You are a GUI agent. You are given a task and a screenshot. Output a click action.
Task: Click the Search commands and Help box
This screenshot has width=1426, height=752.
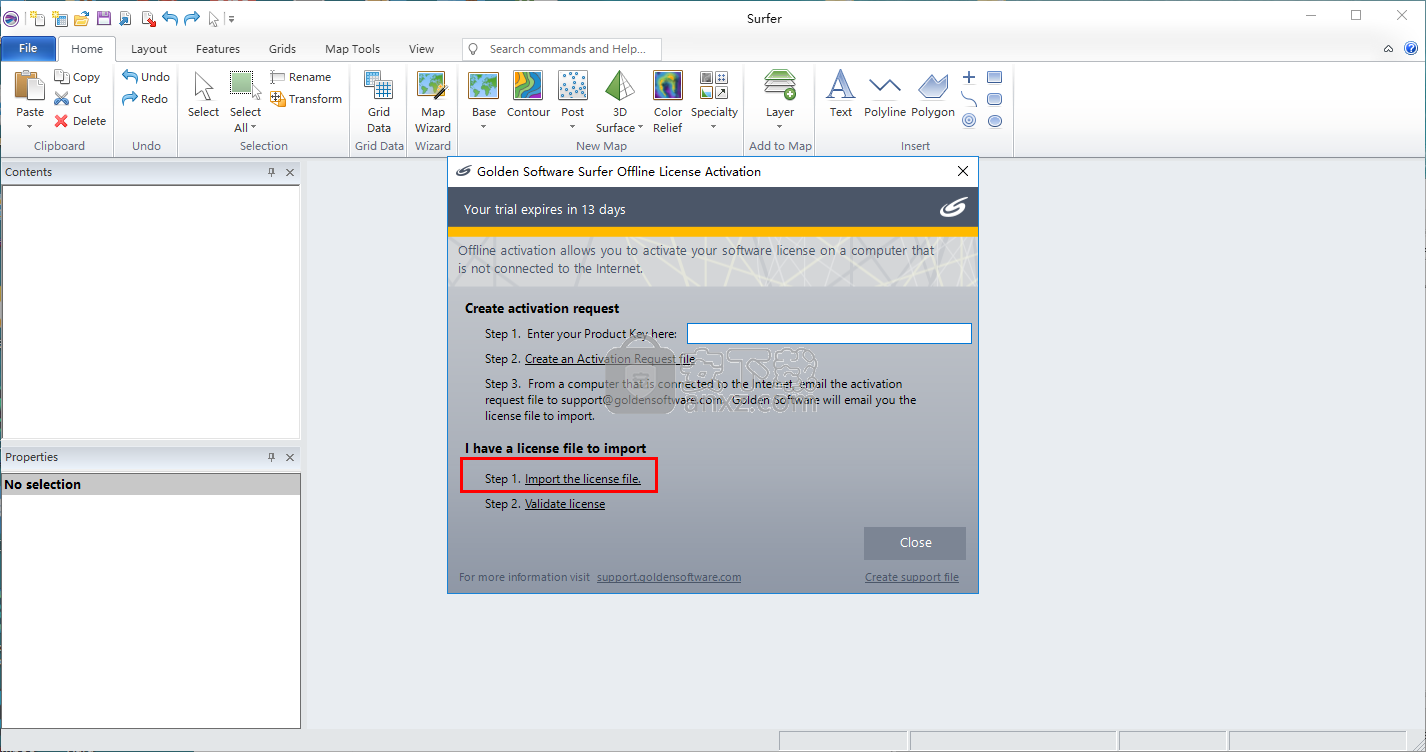562,49
